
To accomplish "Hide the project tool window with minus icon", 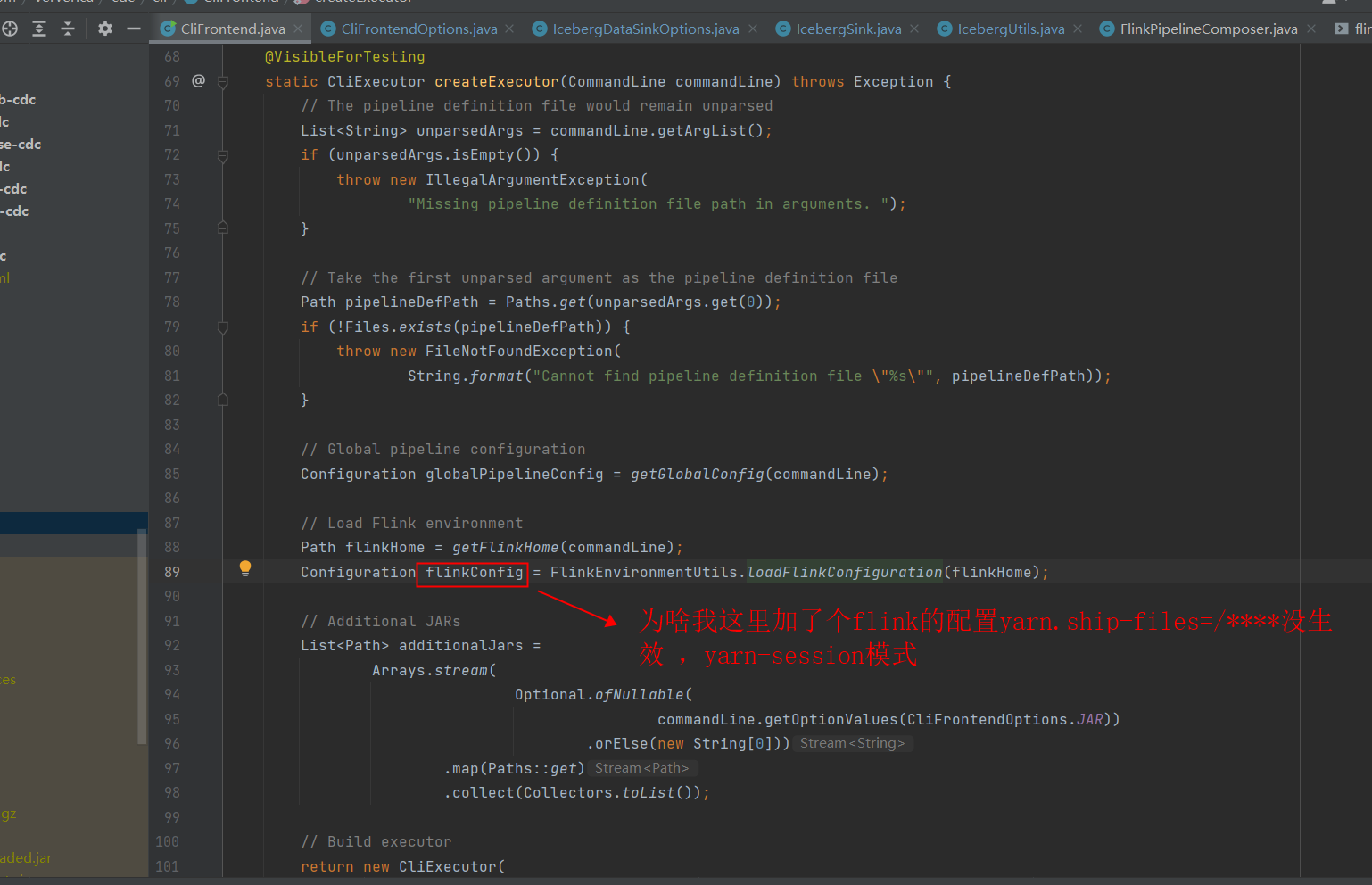I will (134, 29).
